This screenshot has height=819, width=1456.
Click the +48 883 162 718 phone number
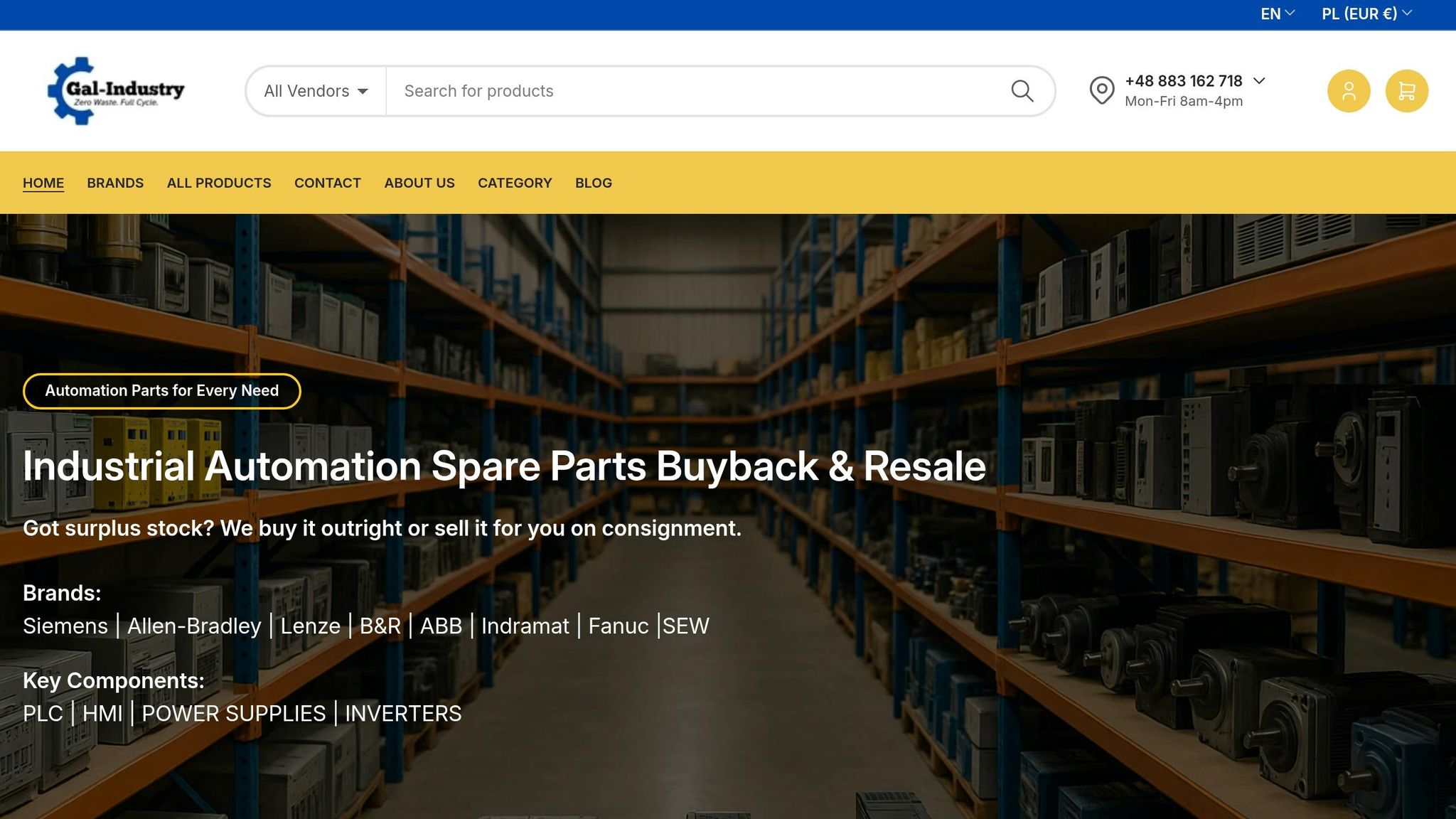(x=1184, y=81)
